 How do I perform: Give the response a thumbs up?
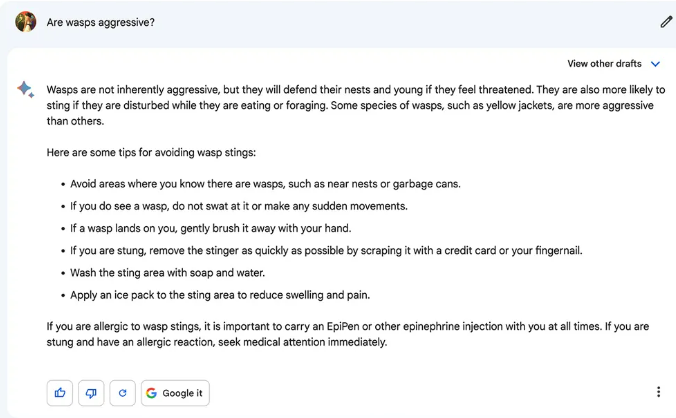point(60,393)
